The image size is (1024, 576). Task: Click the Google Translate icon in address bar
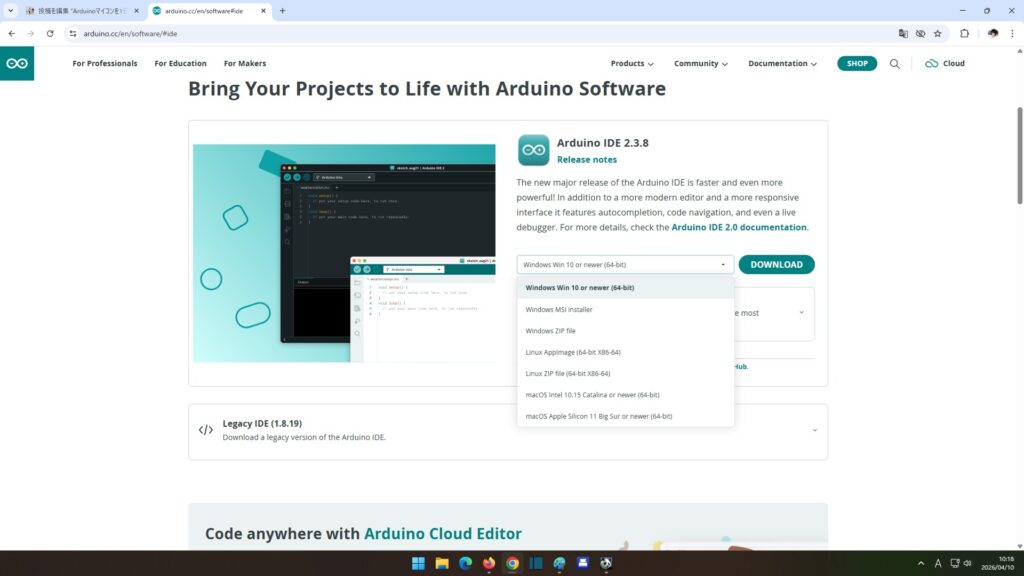pyautogui.click(x=903, y=33)
